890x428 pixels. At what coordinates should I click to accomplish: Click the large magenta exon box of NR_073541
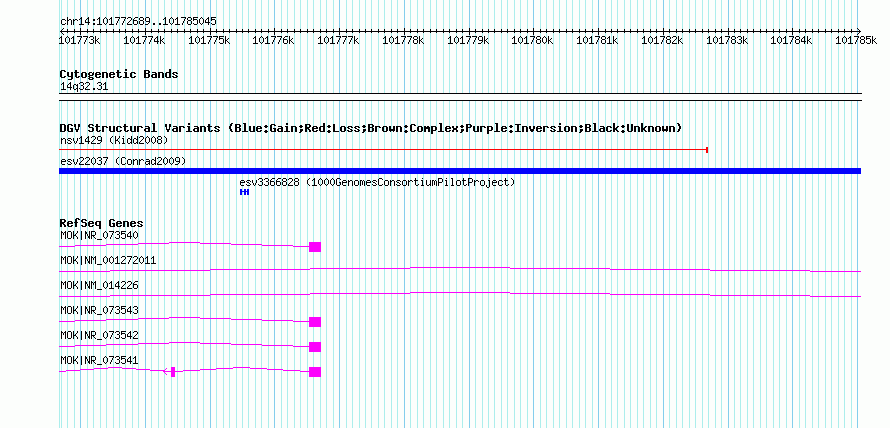pos(315,372)
